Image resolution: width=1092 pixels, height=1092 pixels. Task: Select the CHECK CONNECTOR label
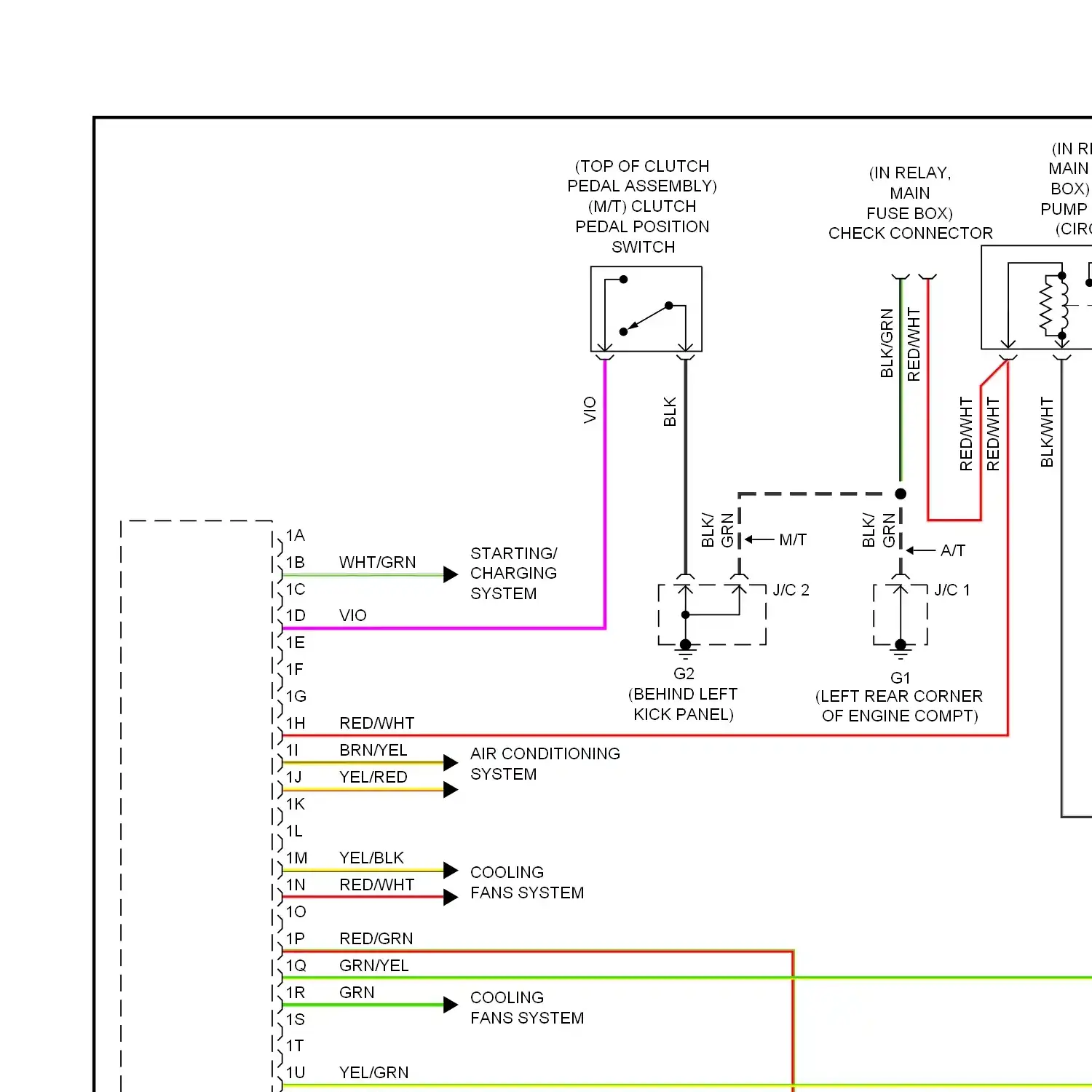click(x=910, y=233)
